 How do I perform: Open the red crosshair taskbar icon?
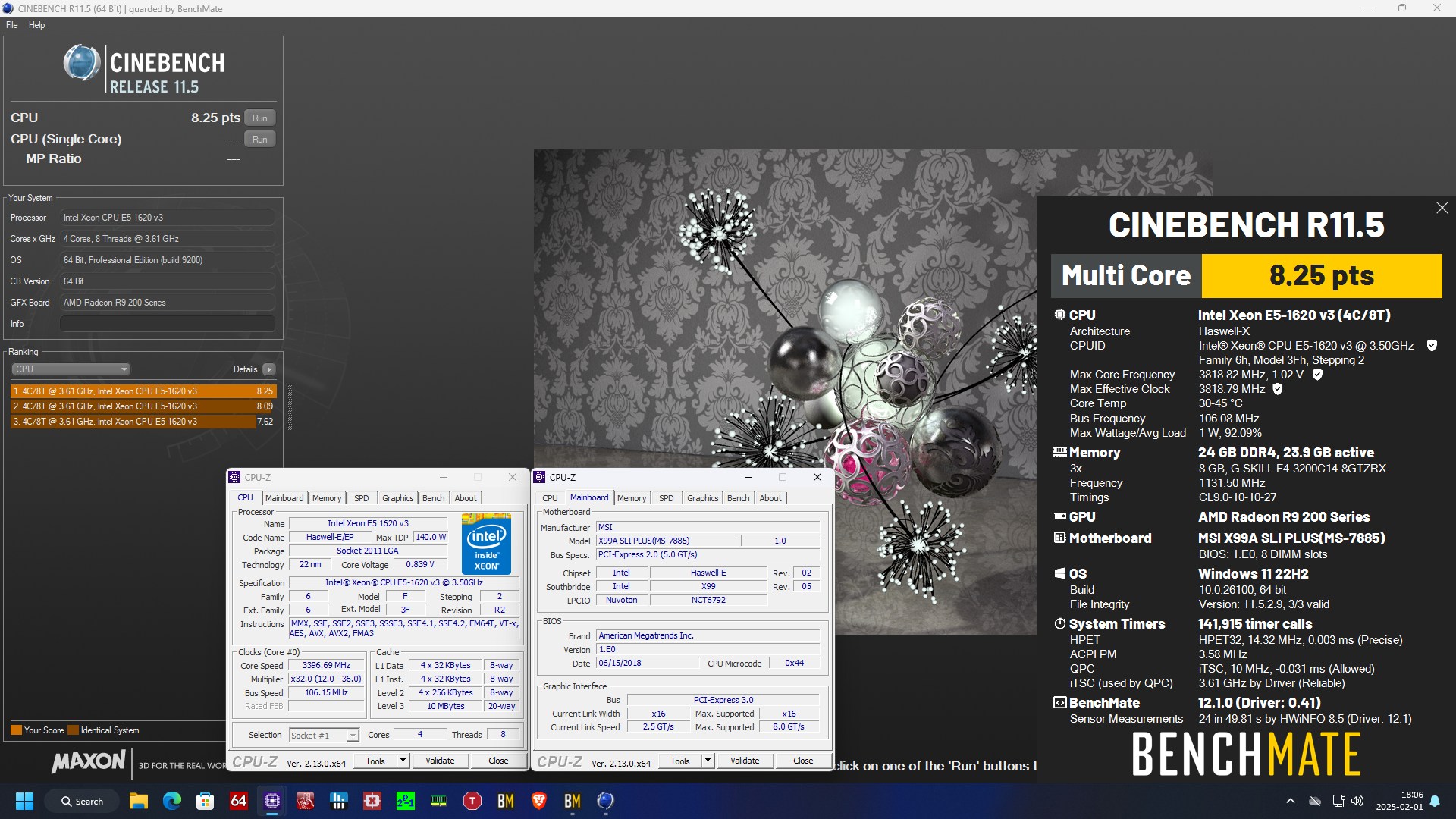[372, 801]
